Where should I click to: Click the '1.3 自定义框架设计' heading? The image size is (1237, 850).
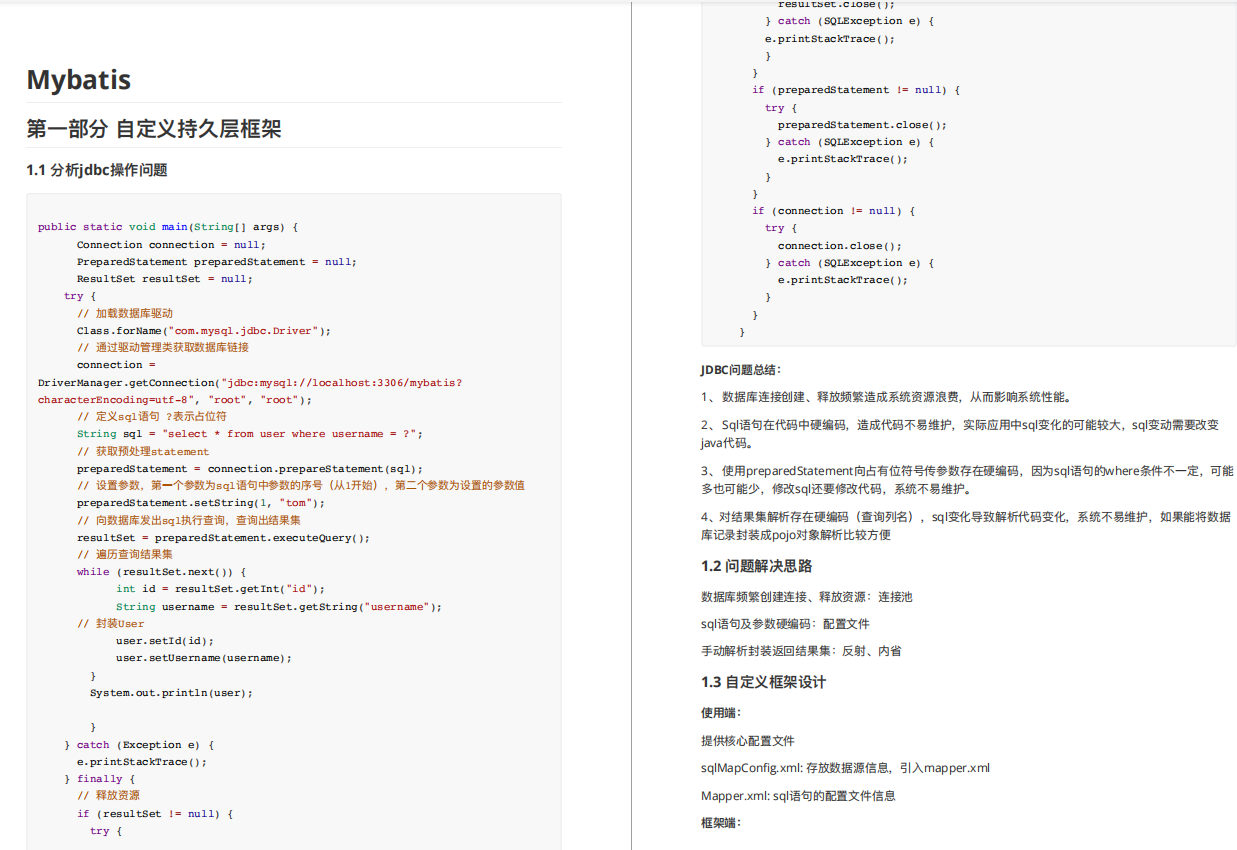(x=763, y=682)
